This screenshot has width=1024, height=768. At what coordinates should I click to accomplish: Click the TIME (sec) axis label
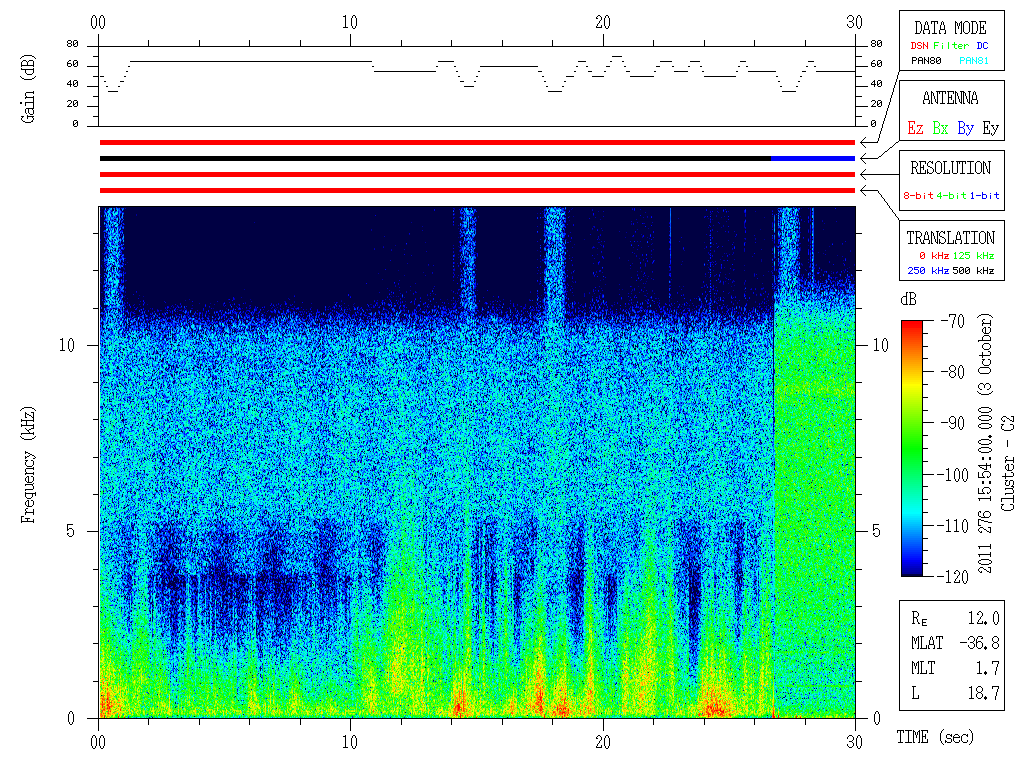pyautogui.click(x=935, y=737)
